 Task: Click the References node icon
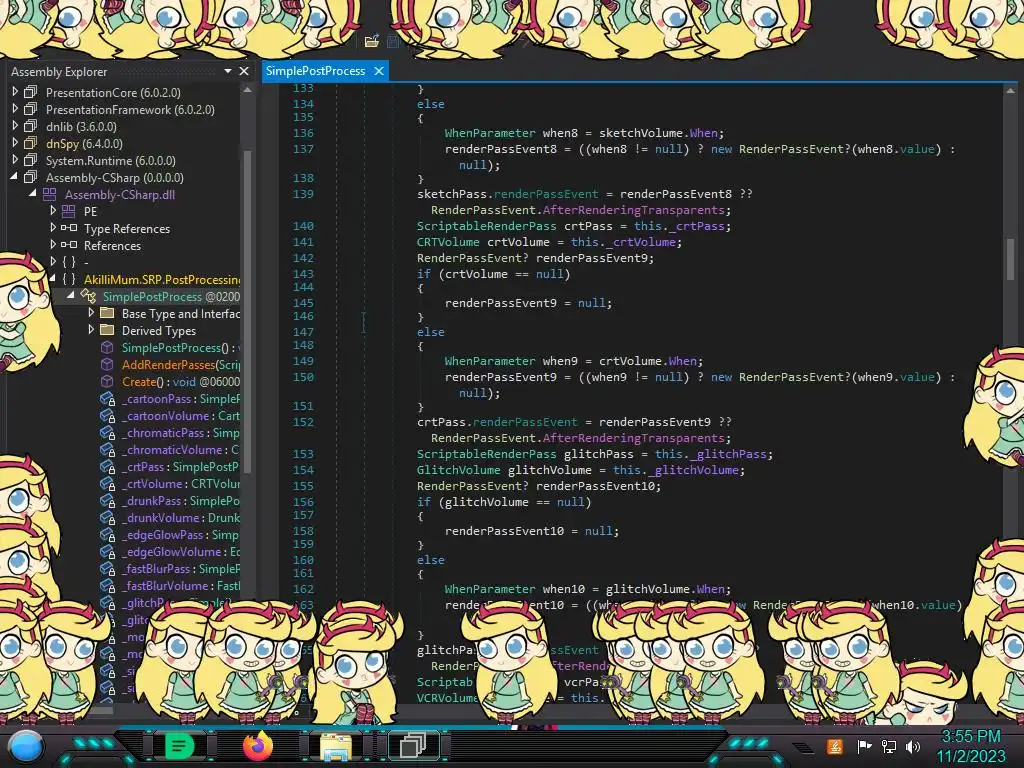[69, 245]
